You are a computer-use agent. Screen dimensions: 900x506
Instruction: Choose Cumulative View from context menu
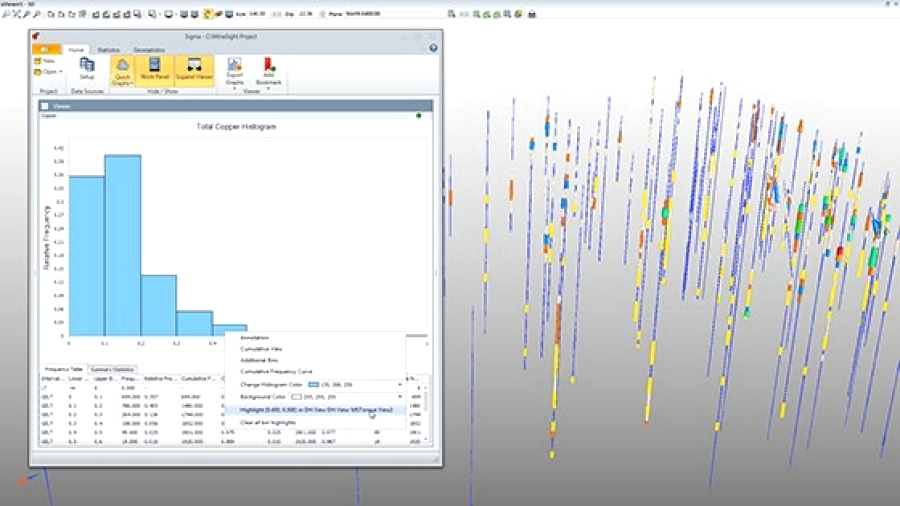(x=258, y=350)
